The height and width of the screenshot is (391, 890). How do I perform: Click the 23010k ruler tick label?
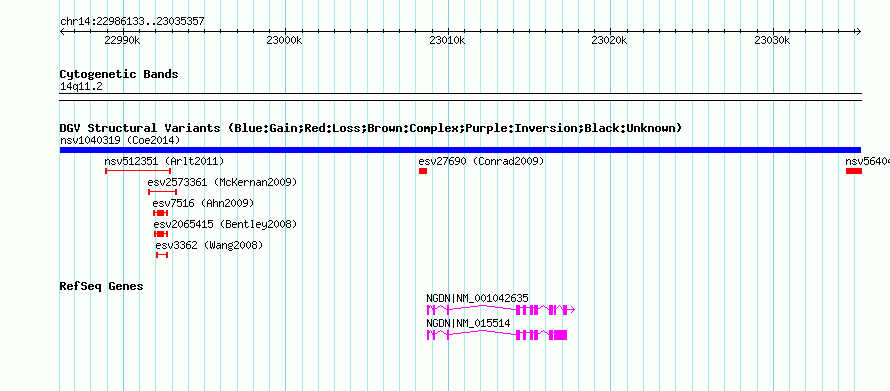point(447,40)
